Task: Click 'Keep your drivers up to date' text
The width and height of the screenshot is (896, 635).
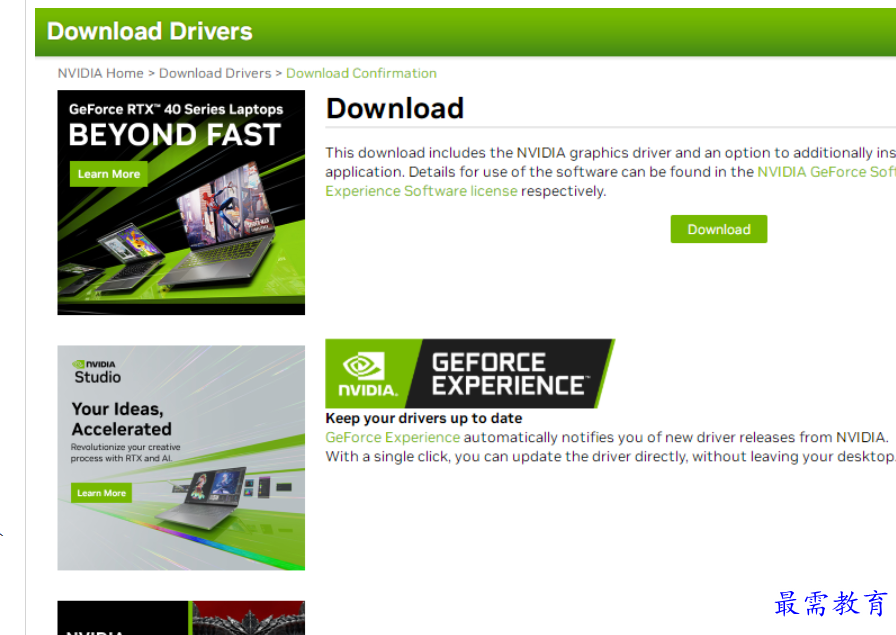Action: tap(423, 418)
